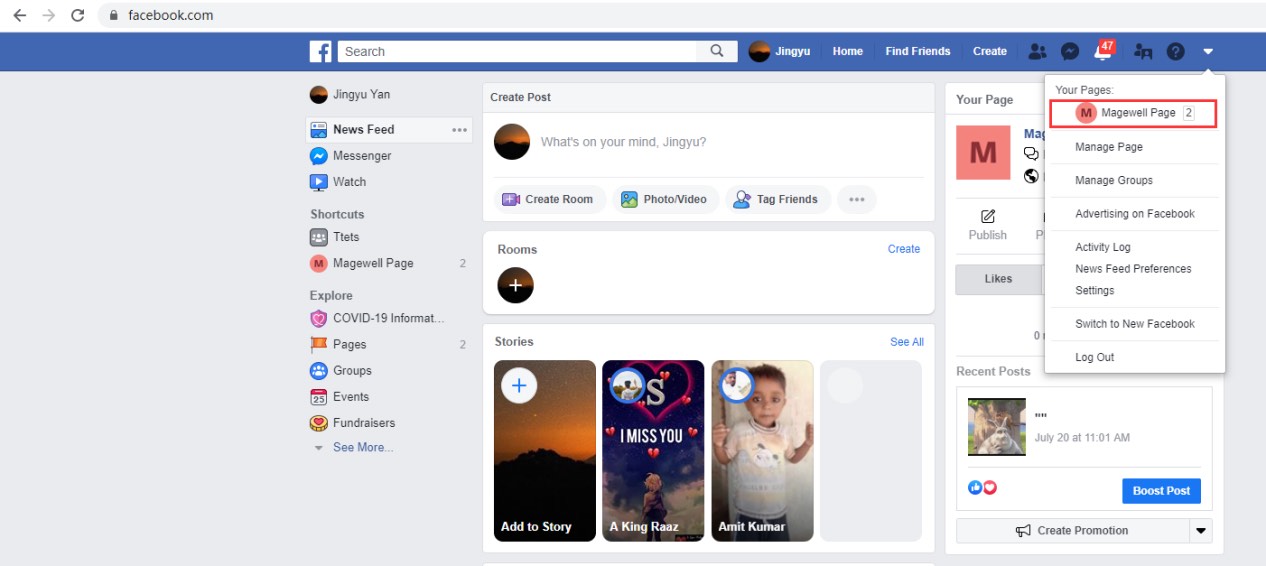Open Ttets shortcut in sidebar
This screenshot has height=566, width=1266.
334,237
